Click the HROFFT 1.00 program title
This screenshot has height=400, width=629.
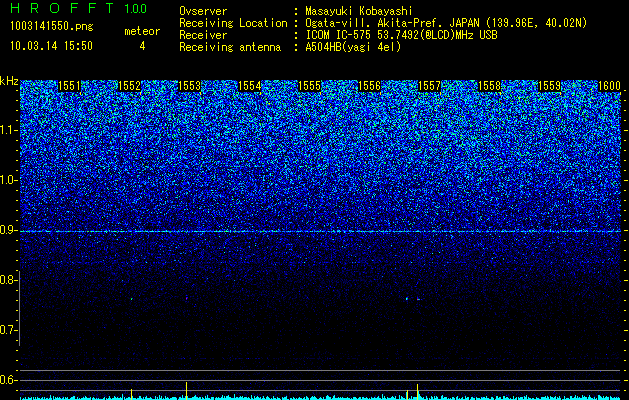coord(79,8)
